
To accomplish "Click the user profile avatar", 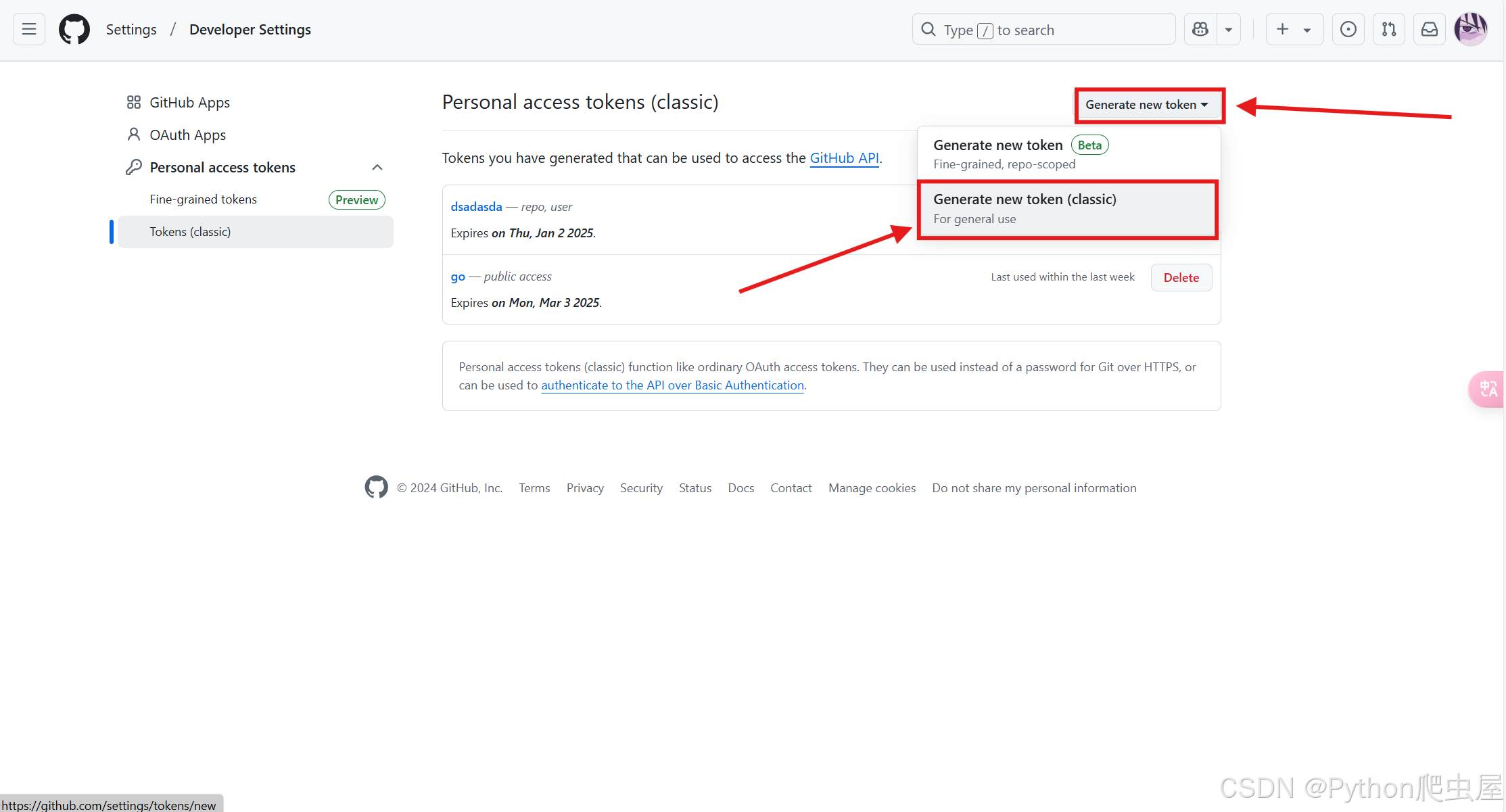I will tap(1470, 29).
